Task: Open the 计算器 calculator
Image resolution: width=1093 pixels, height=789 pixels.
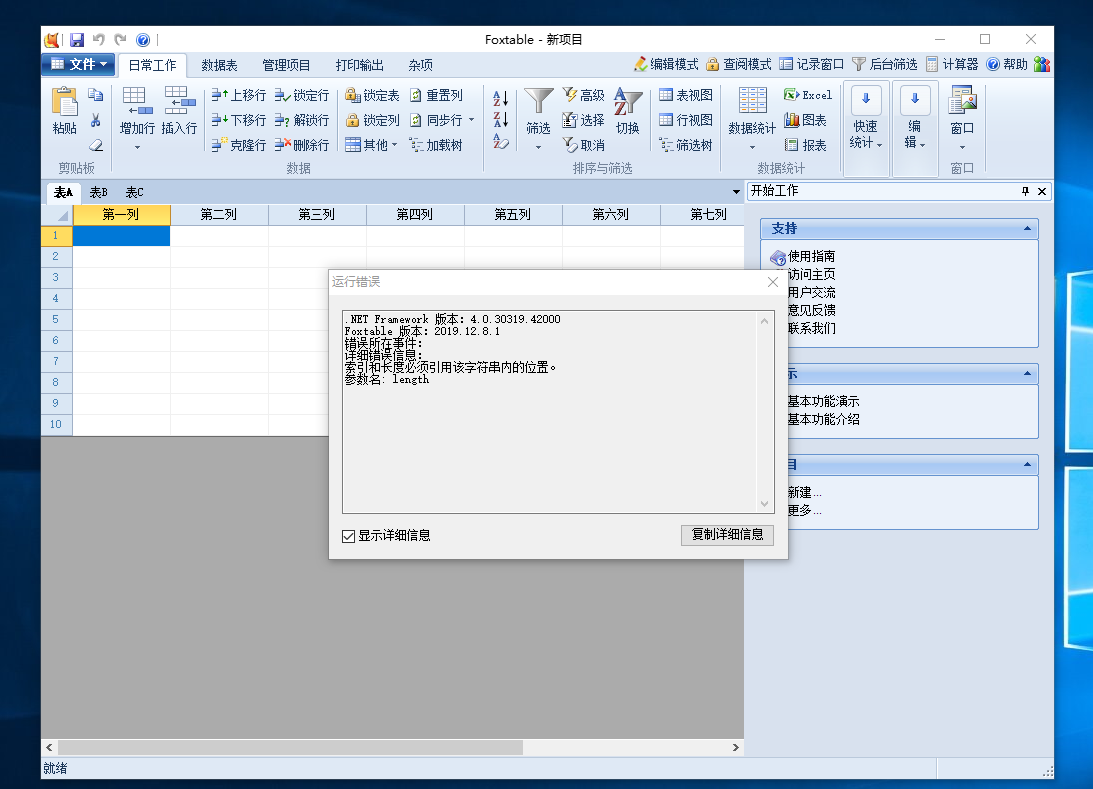Action: tap(951, 64)
